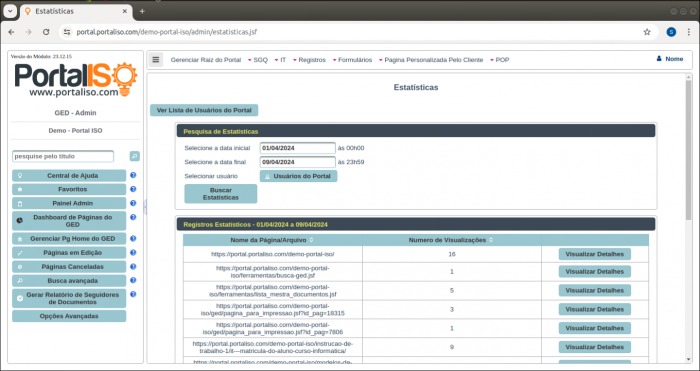Click the vertical page scrollbar
This screenshot has width=700, height=371.
(688, 150)
